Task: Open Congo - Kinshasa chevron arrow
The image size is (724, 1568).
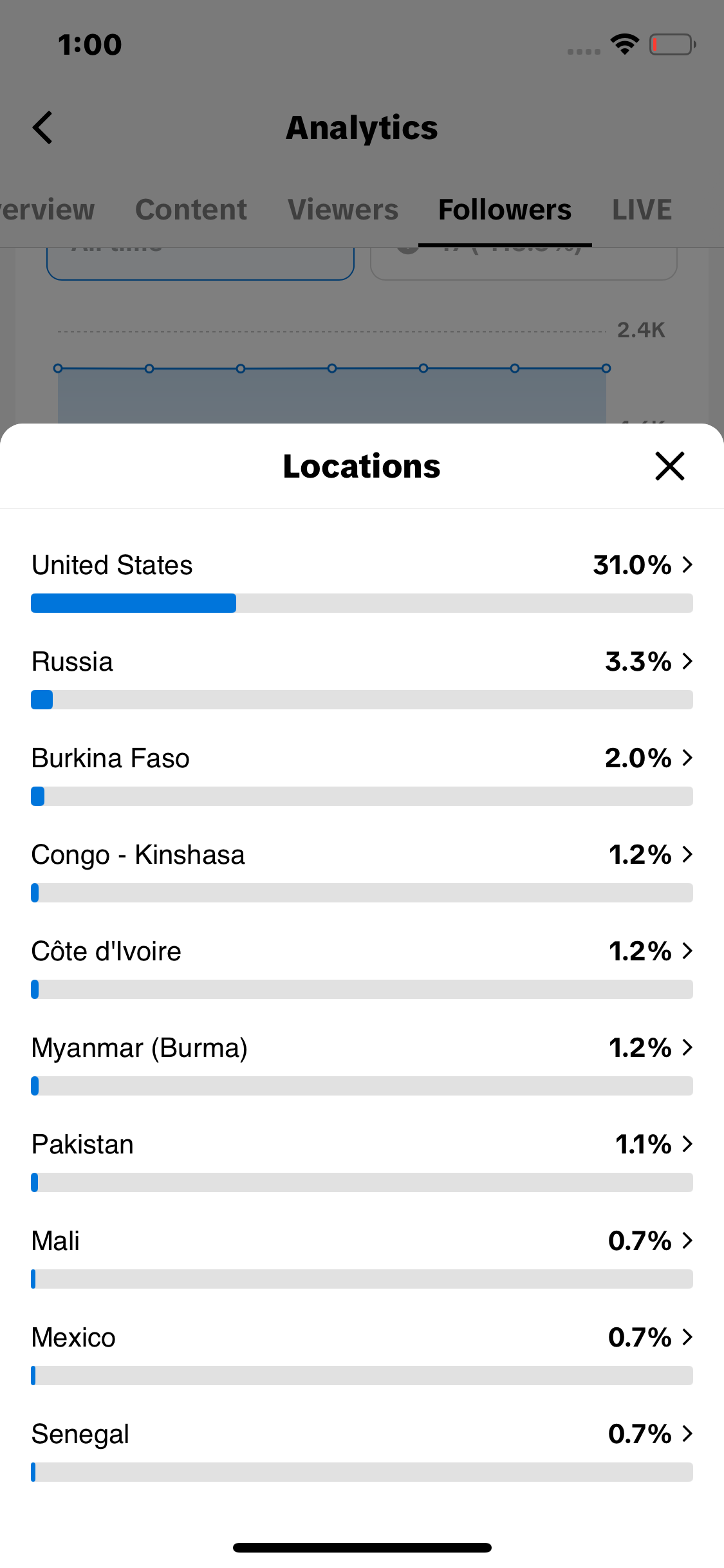Action: [x=687, y=854]
